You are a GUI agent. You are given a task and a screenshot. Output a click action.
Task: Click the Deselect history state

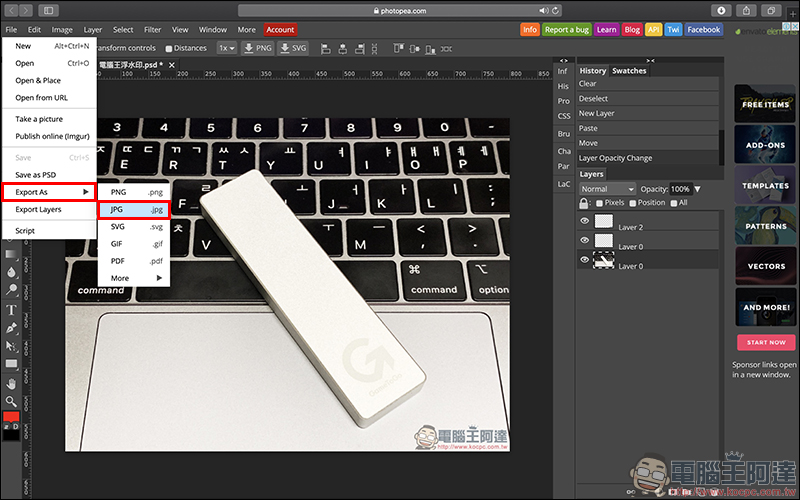[x=647, y=99]
